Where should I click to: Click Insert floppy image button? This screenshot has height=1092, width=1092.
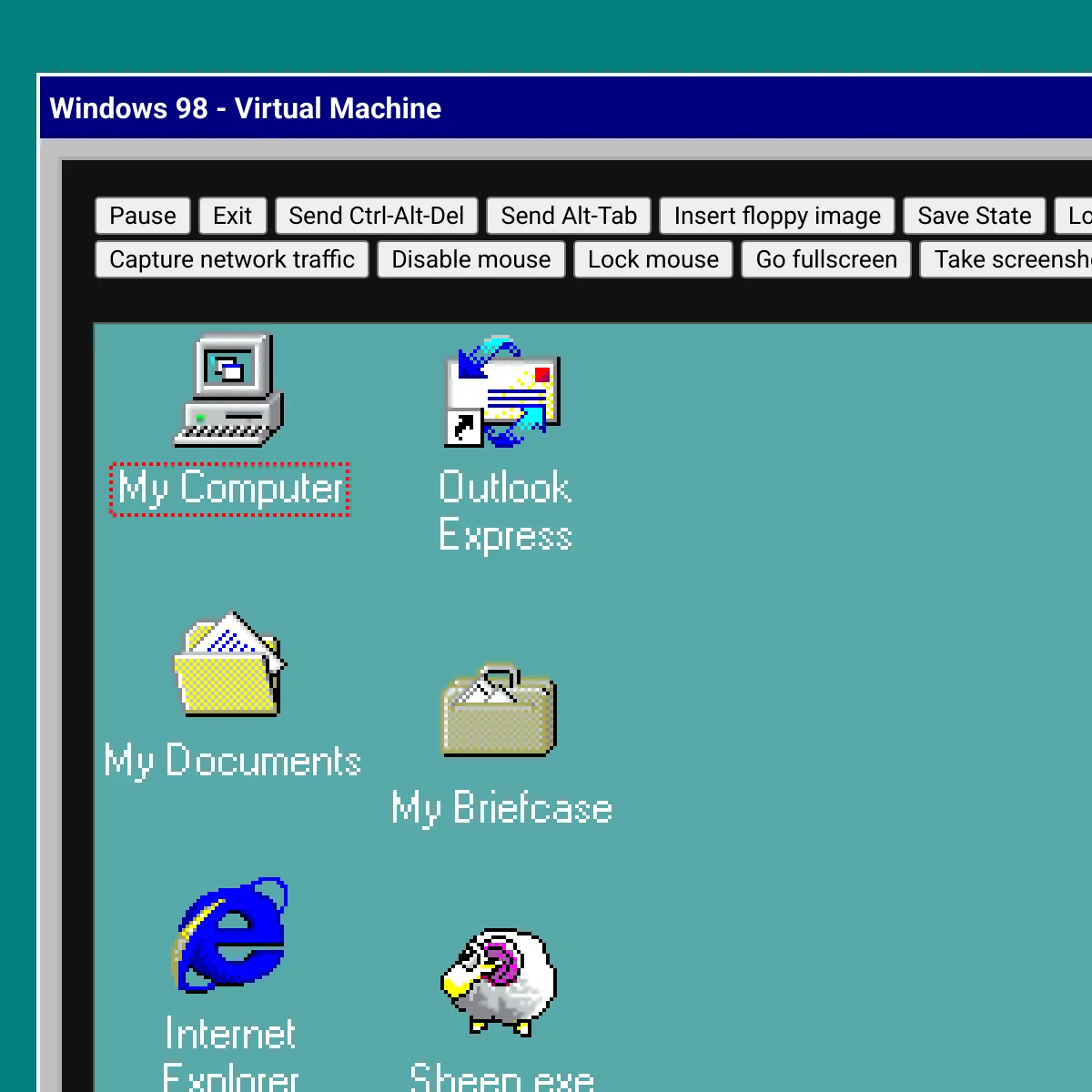click(777, 216)
